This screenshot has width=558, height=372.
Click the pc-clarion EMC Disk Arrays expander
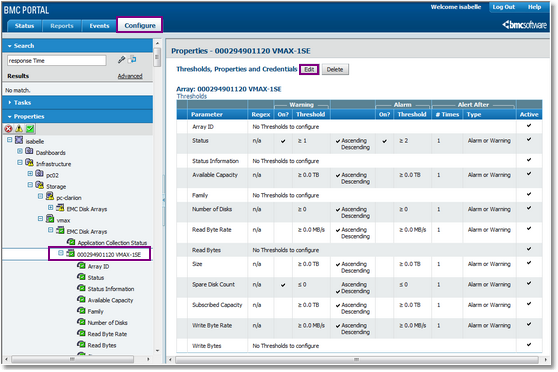point(51,208)
